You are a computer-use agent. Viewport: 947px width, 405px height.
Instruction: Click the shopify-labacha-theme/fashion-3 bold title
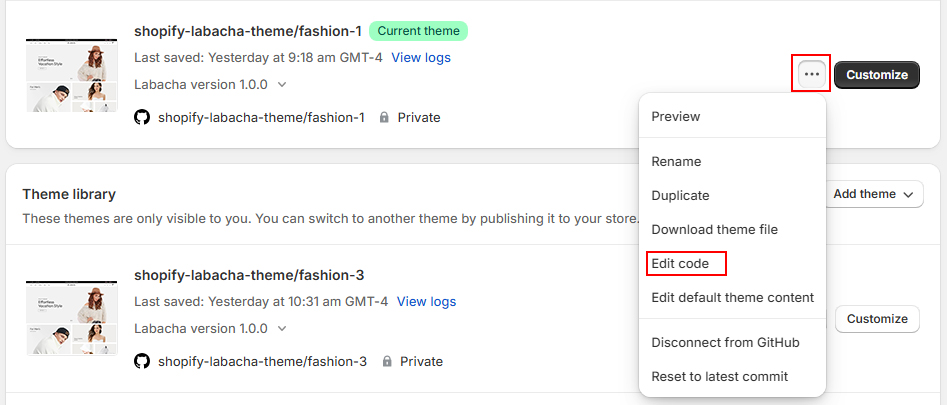click(x=249, y=276)
